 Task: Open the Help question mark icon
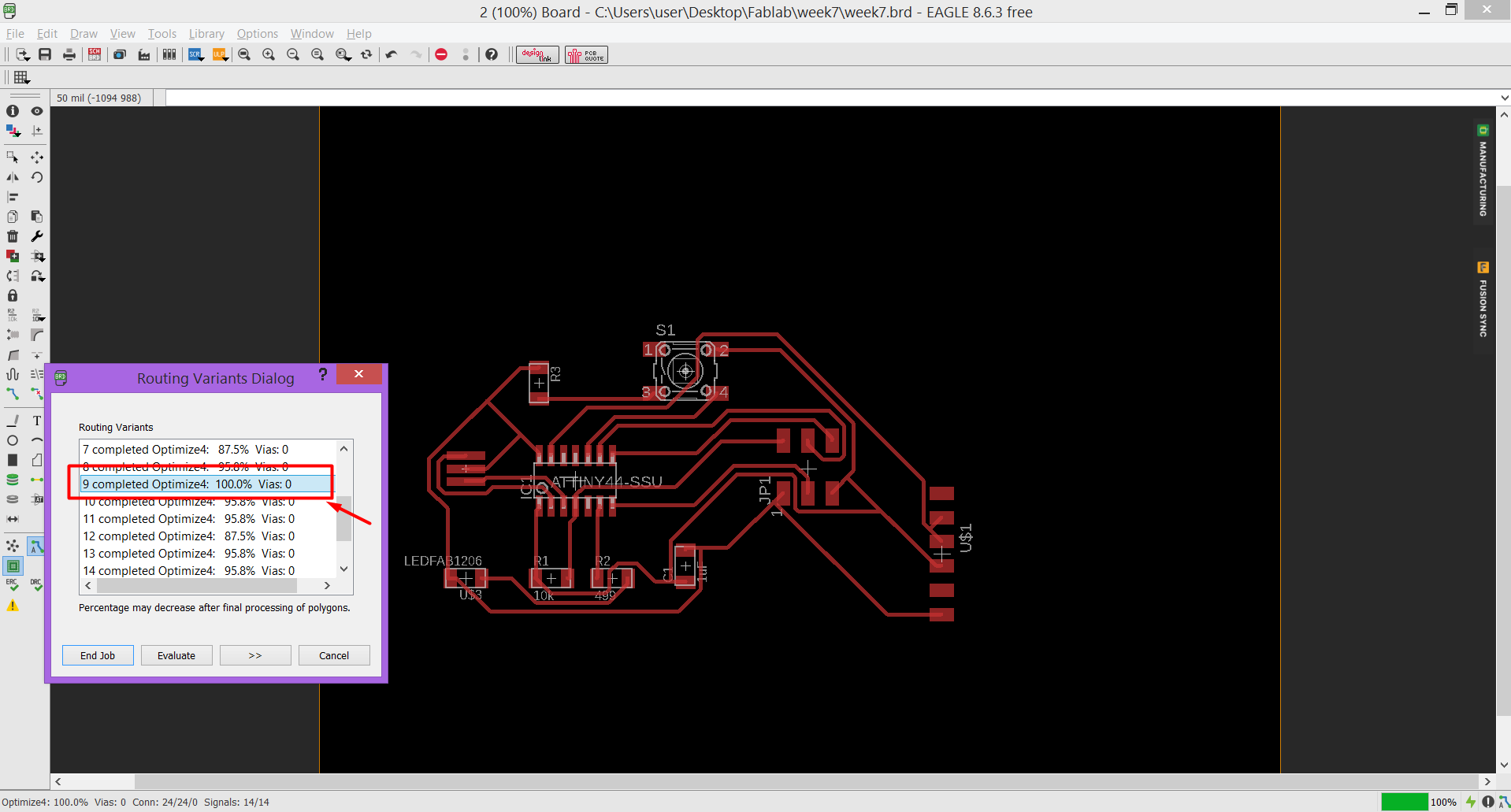click(x=492, y=54)
